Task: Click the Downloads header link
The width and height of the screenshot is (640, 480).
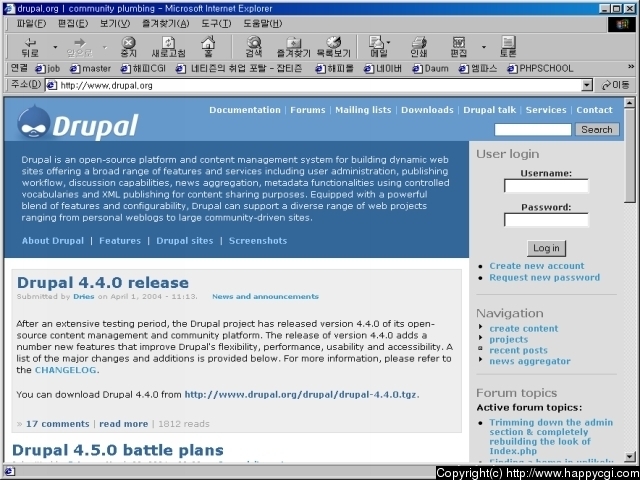Action: pos(427,110)
